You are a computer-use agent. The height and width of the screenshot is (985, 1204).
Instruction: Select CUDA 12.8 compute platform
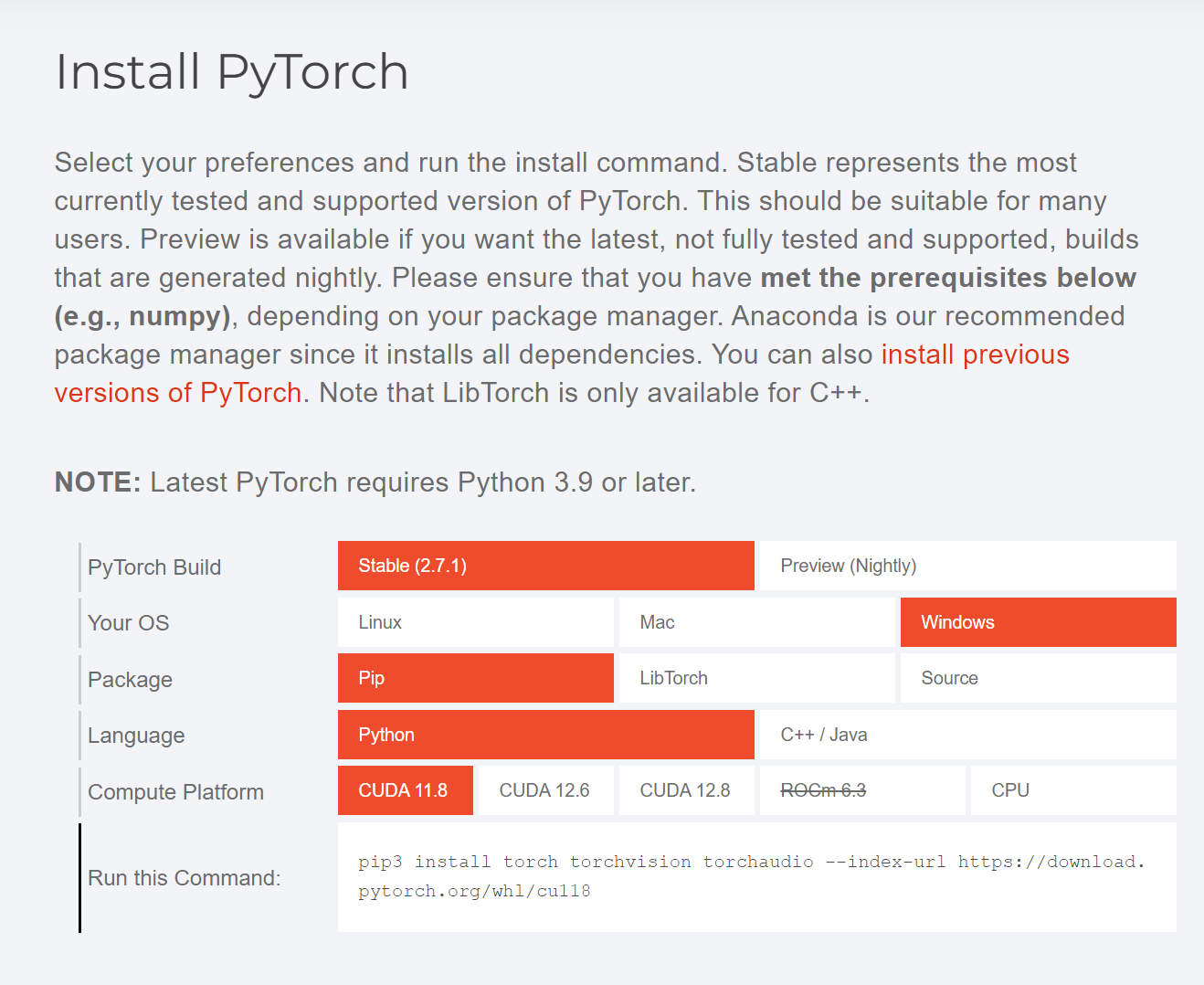(x=686, y=790)
